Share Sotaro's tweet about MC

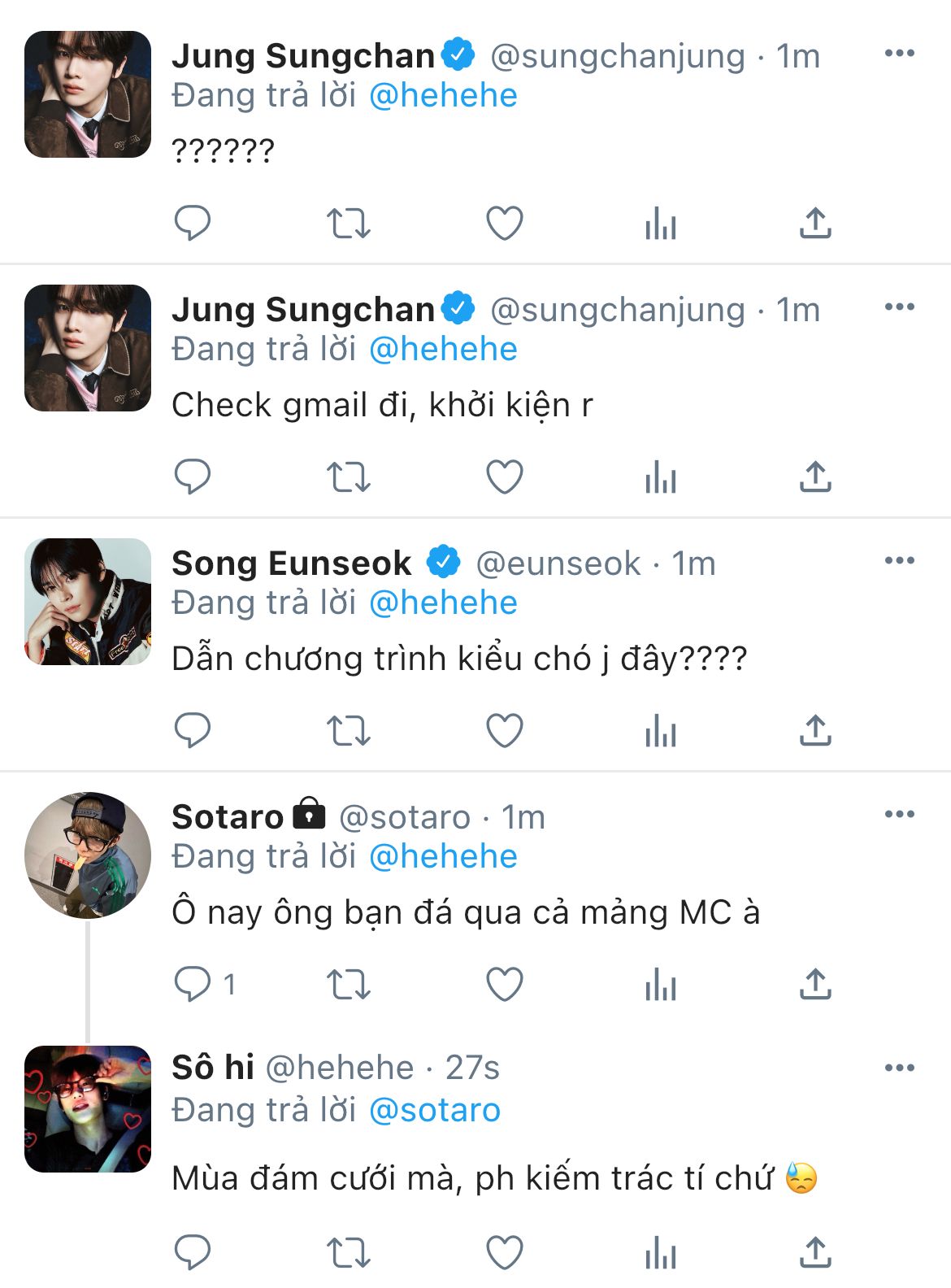pos(815,984)
